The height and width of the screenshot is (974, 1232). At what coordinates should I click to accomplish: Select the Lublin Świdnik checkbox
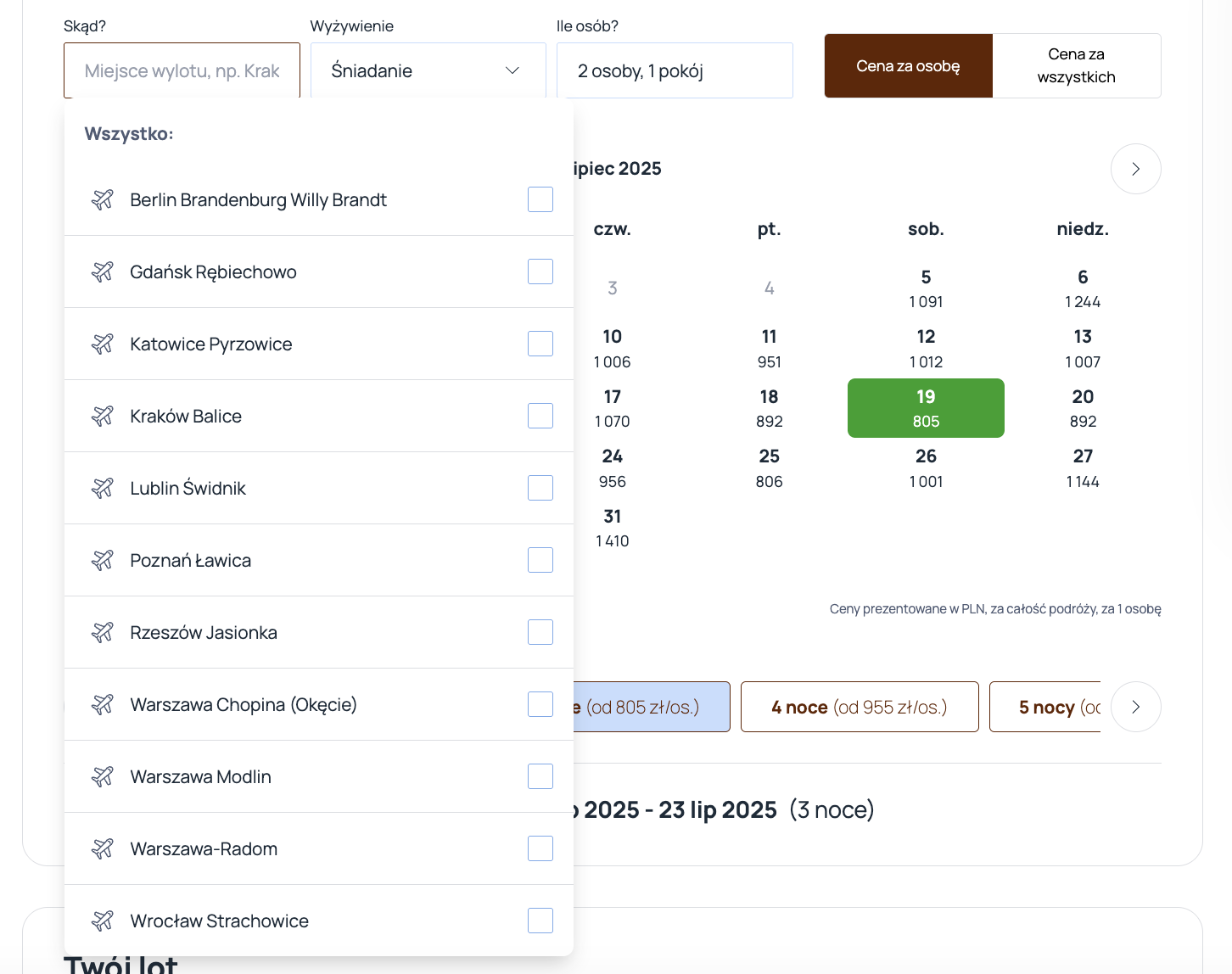[540, 488]
